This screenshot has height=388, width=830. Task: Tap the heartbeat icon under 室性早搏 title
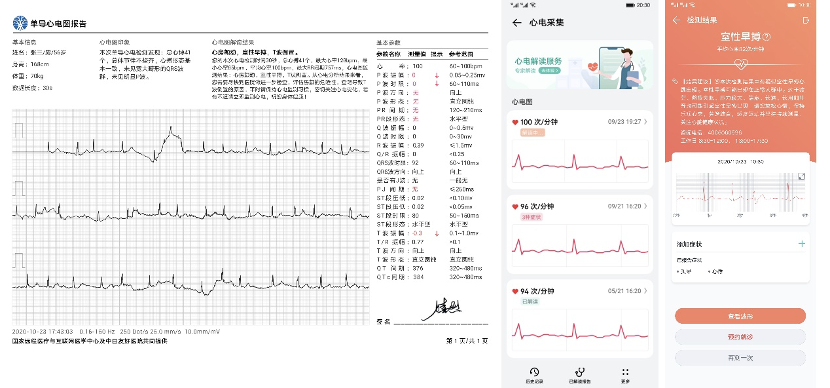tap(742, 64)
